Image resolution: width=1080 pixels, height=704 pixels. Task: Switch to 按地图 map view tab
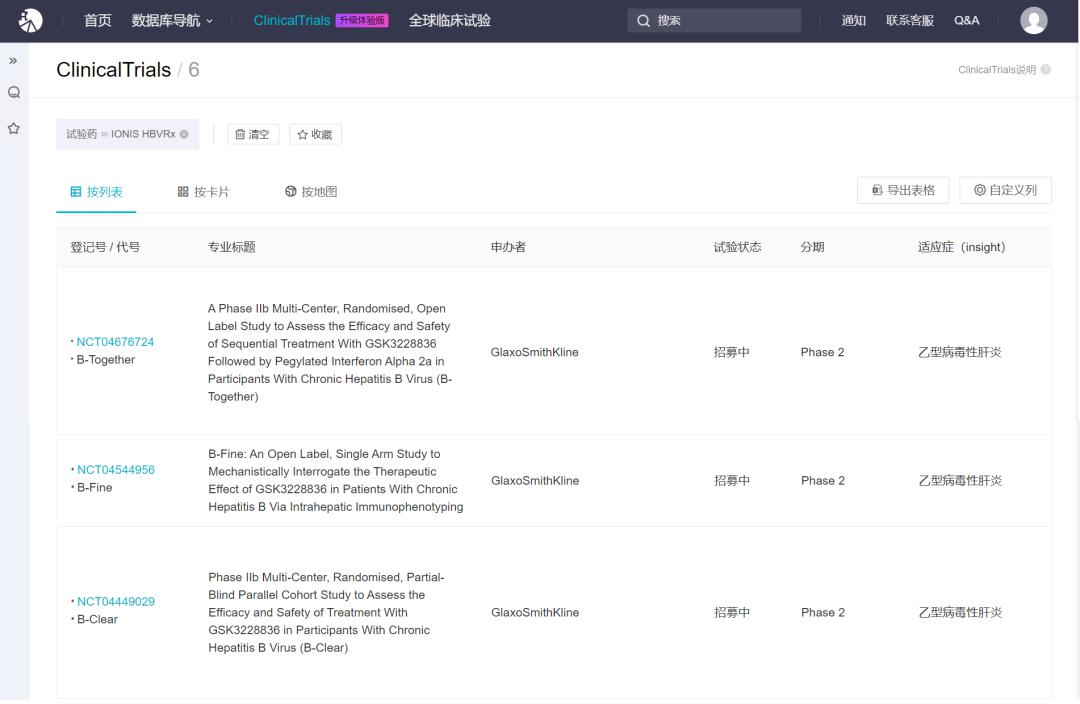pos(311,191)
